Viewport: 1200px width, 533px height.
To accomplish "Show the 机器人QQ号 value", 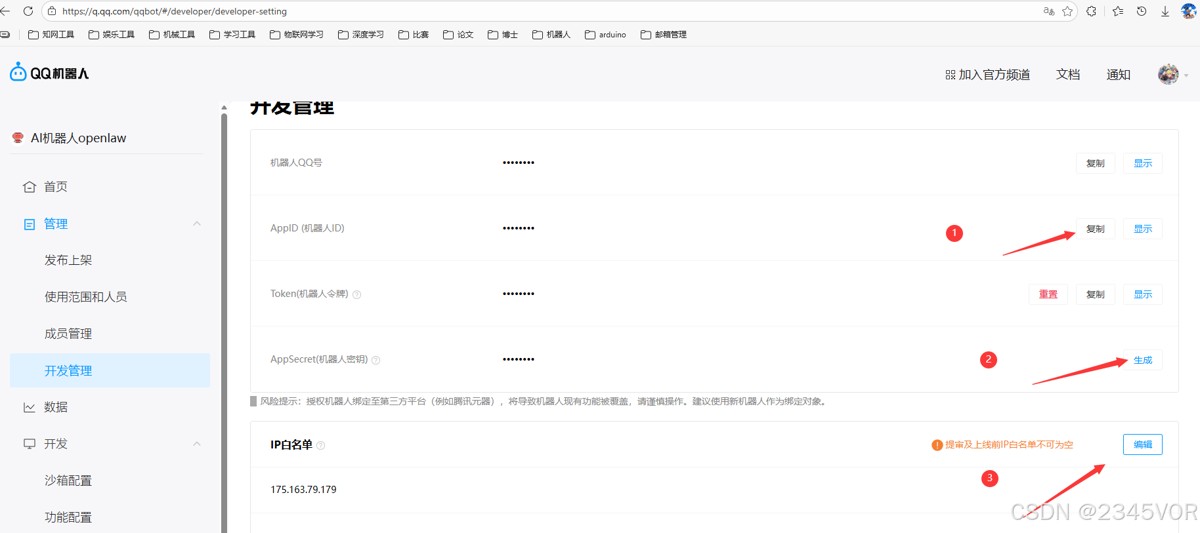I will (x=1142, y=163).
